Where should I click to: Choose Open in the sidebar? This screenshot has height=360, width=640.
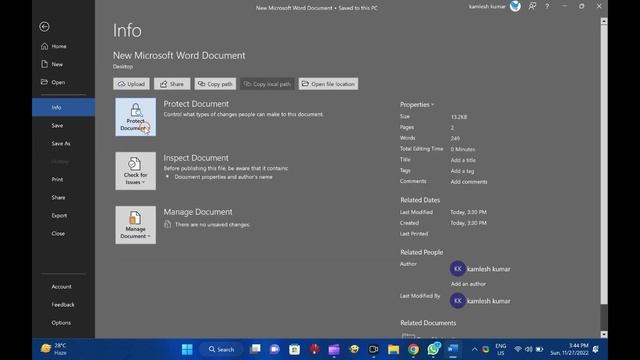click(x=63, y=82)
